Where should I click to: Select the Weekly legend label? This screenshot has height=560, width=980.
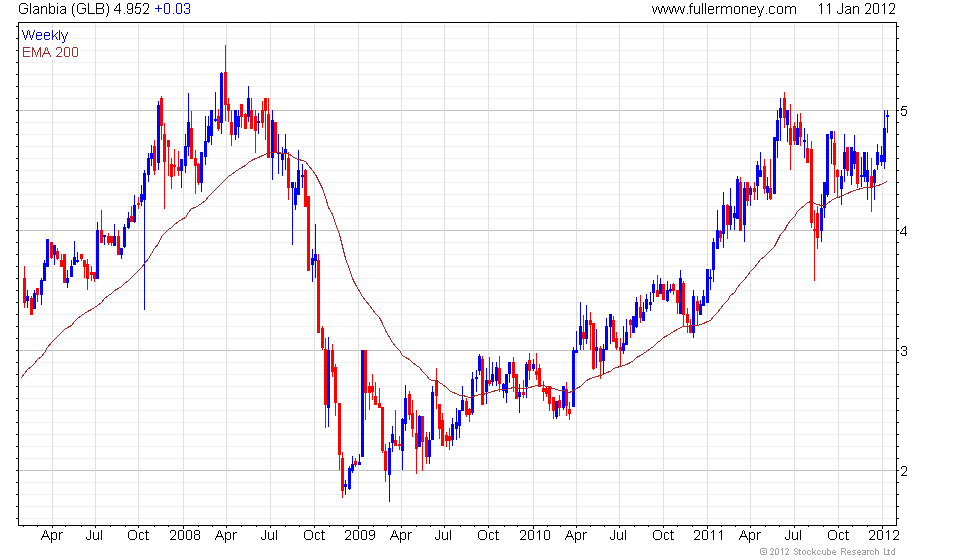point(45,36)
